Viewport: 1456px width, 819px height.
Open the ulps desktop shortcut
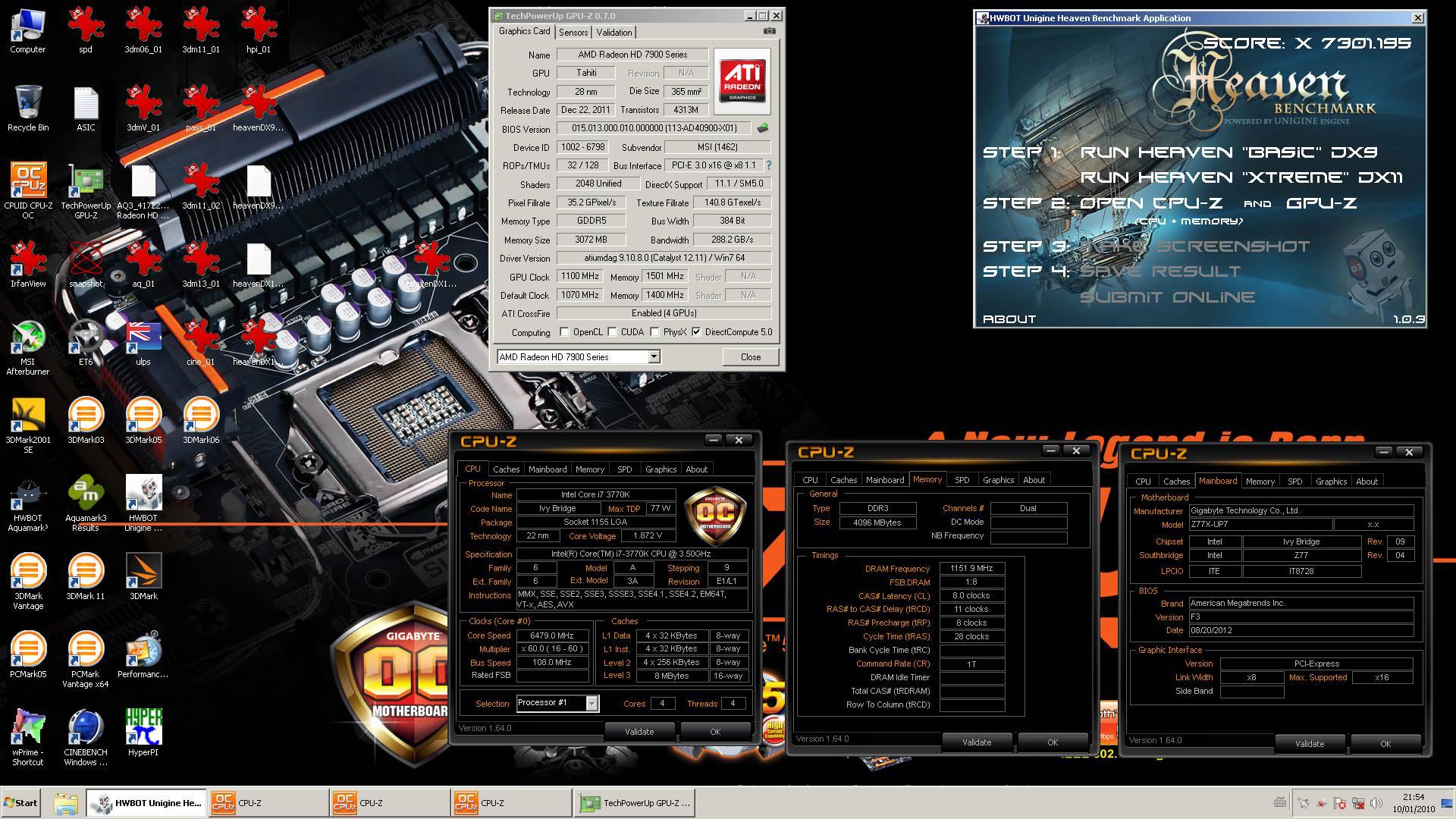tap(143, 343)
